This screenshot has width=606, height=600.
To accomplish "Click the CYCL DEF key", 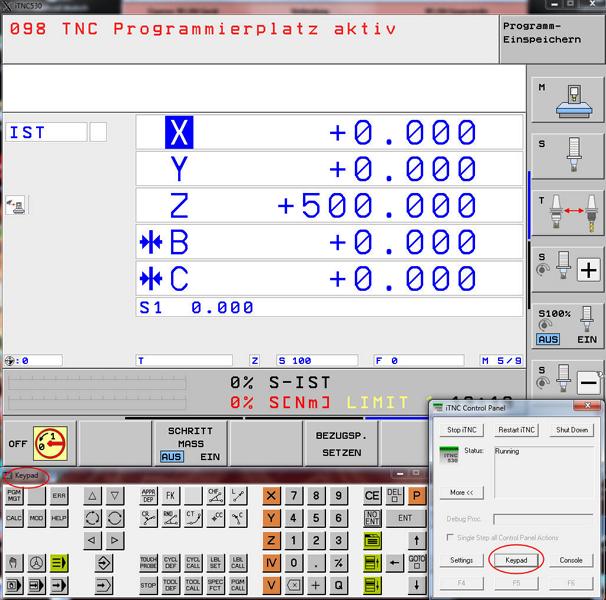I will pos(170,562).
